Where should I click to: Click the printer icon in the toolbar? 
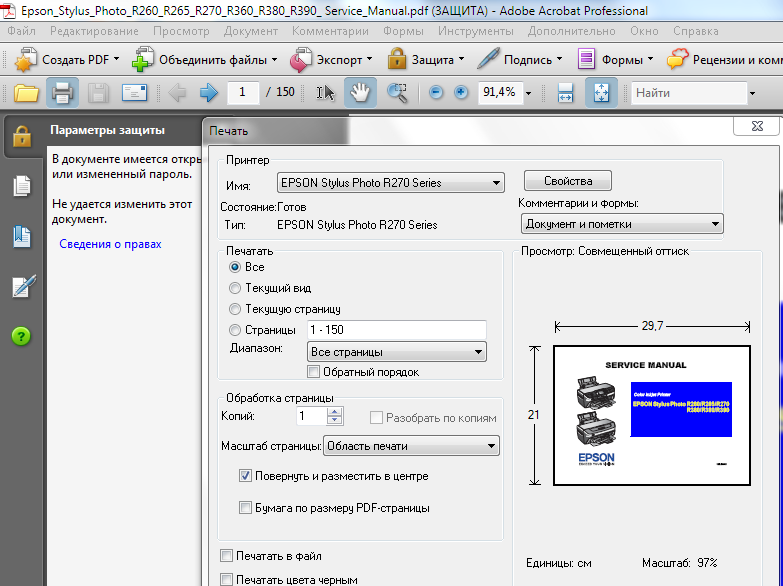point(62,93)
